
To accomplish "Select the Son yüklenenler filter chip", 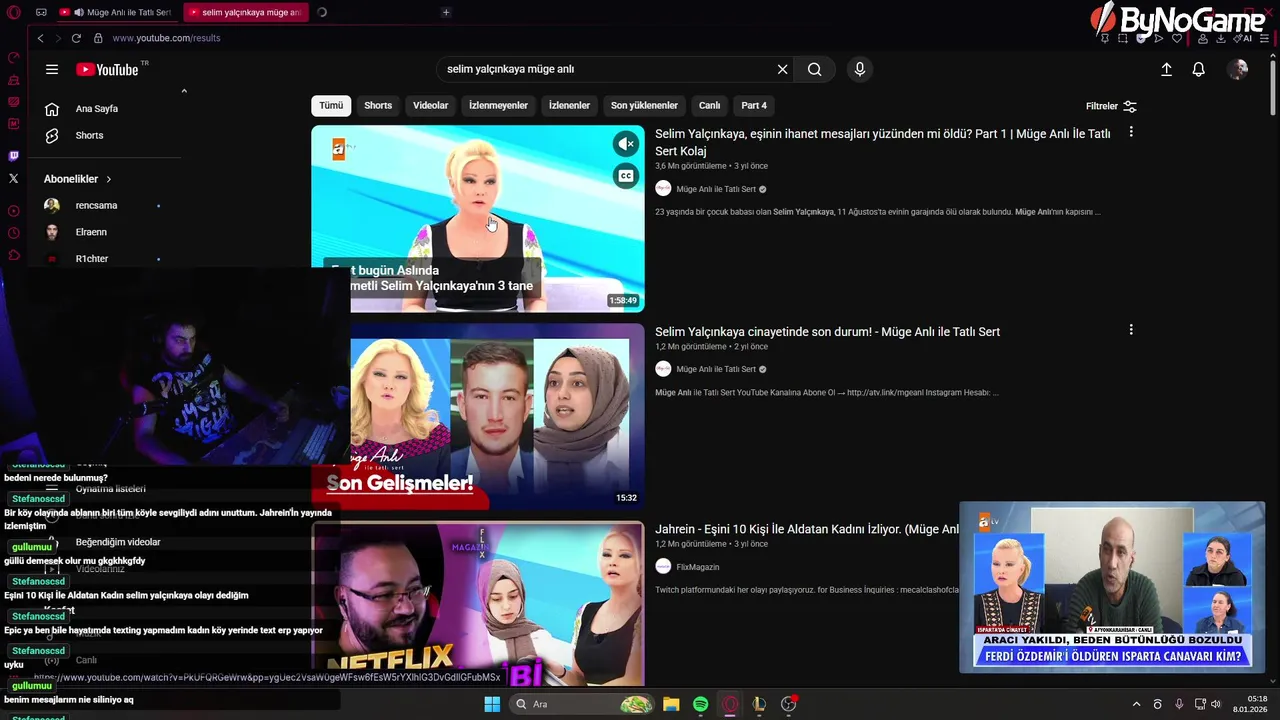I will 644,105.
